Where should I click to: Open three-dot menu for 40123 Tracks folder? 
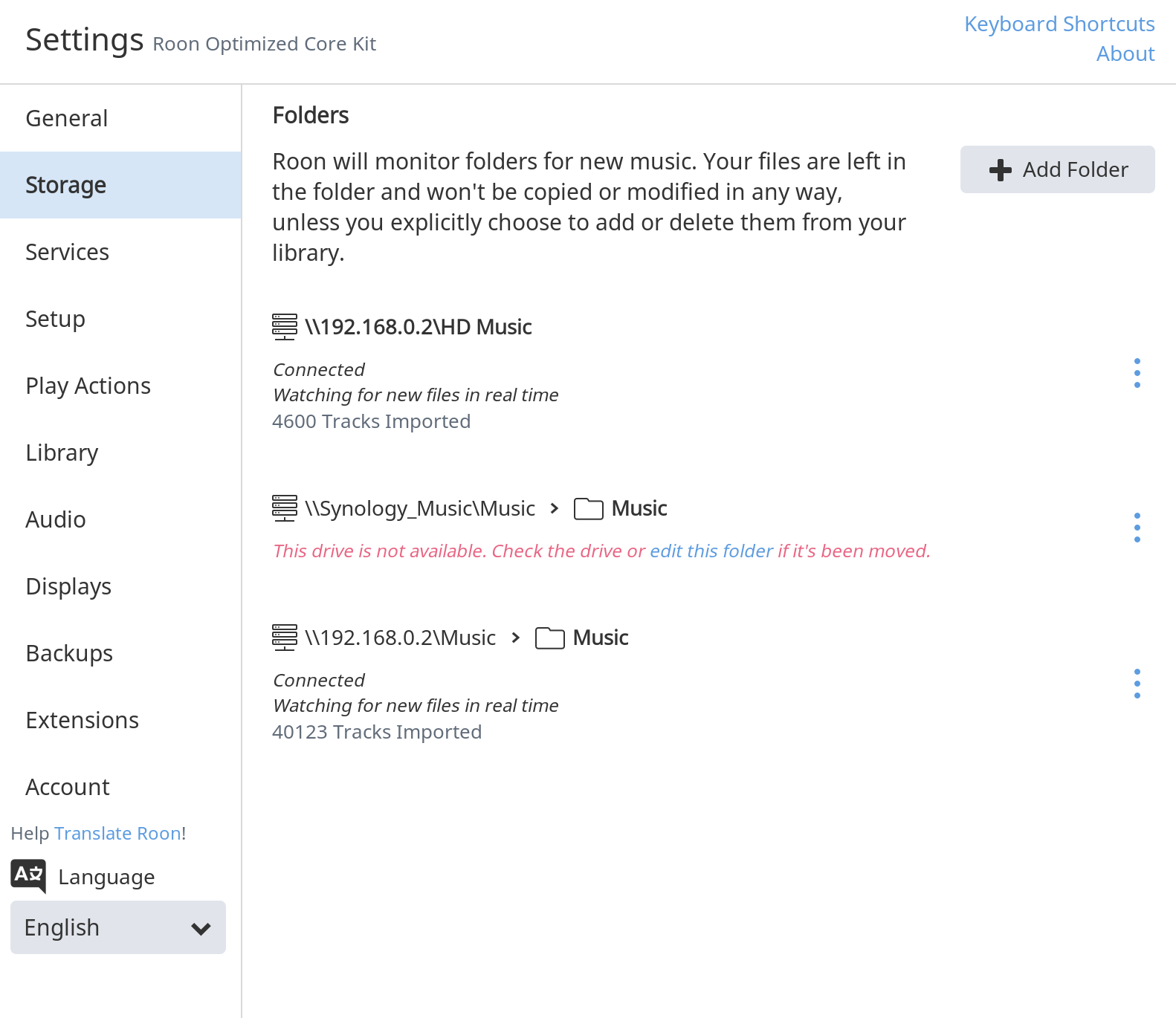pyautogui.click(x=1137, y=684)
